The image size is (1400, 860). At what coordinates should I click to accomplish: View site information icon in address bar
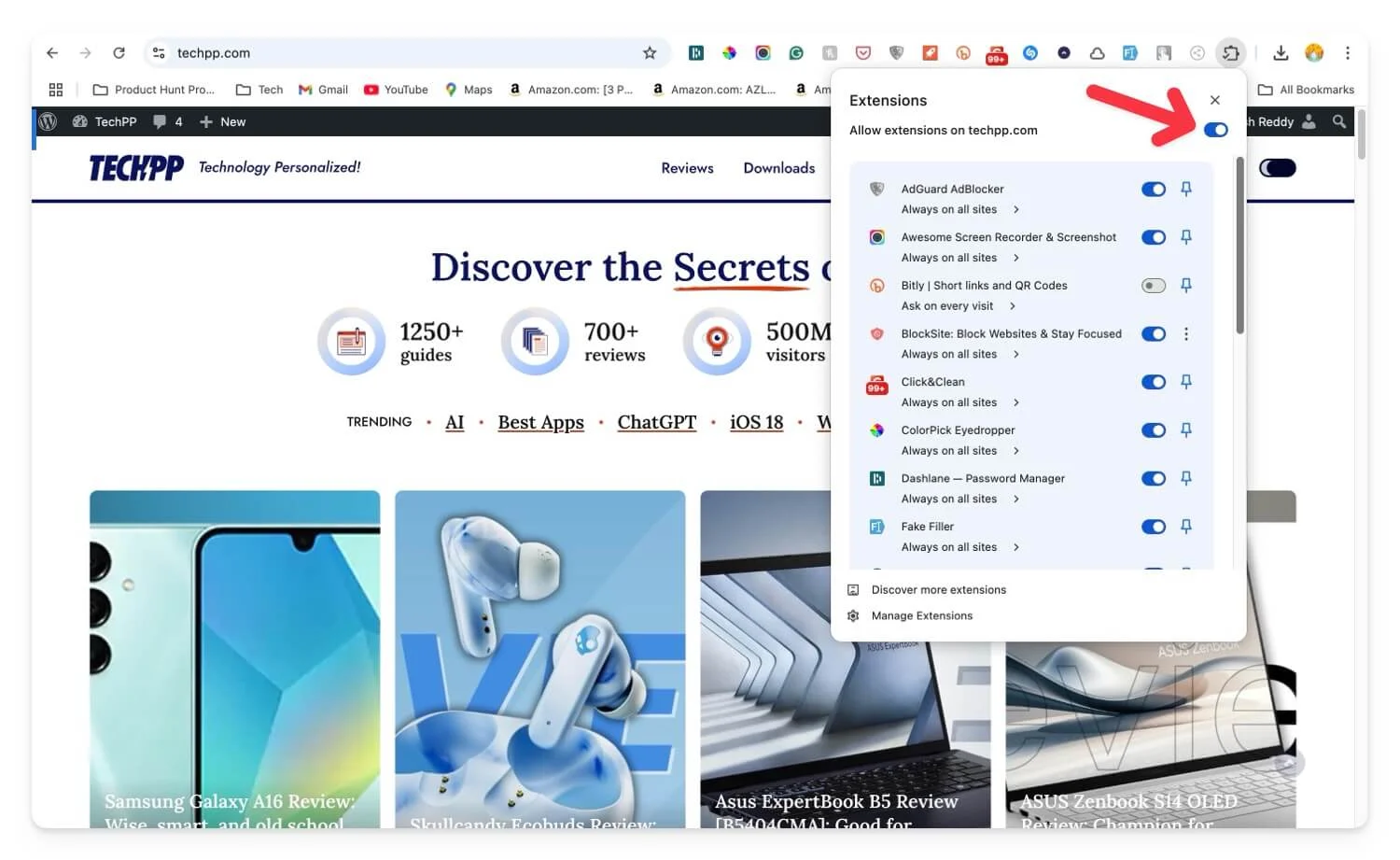click(x=159, y=53)
